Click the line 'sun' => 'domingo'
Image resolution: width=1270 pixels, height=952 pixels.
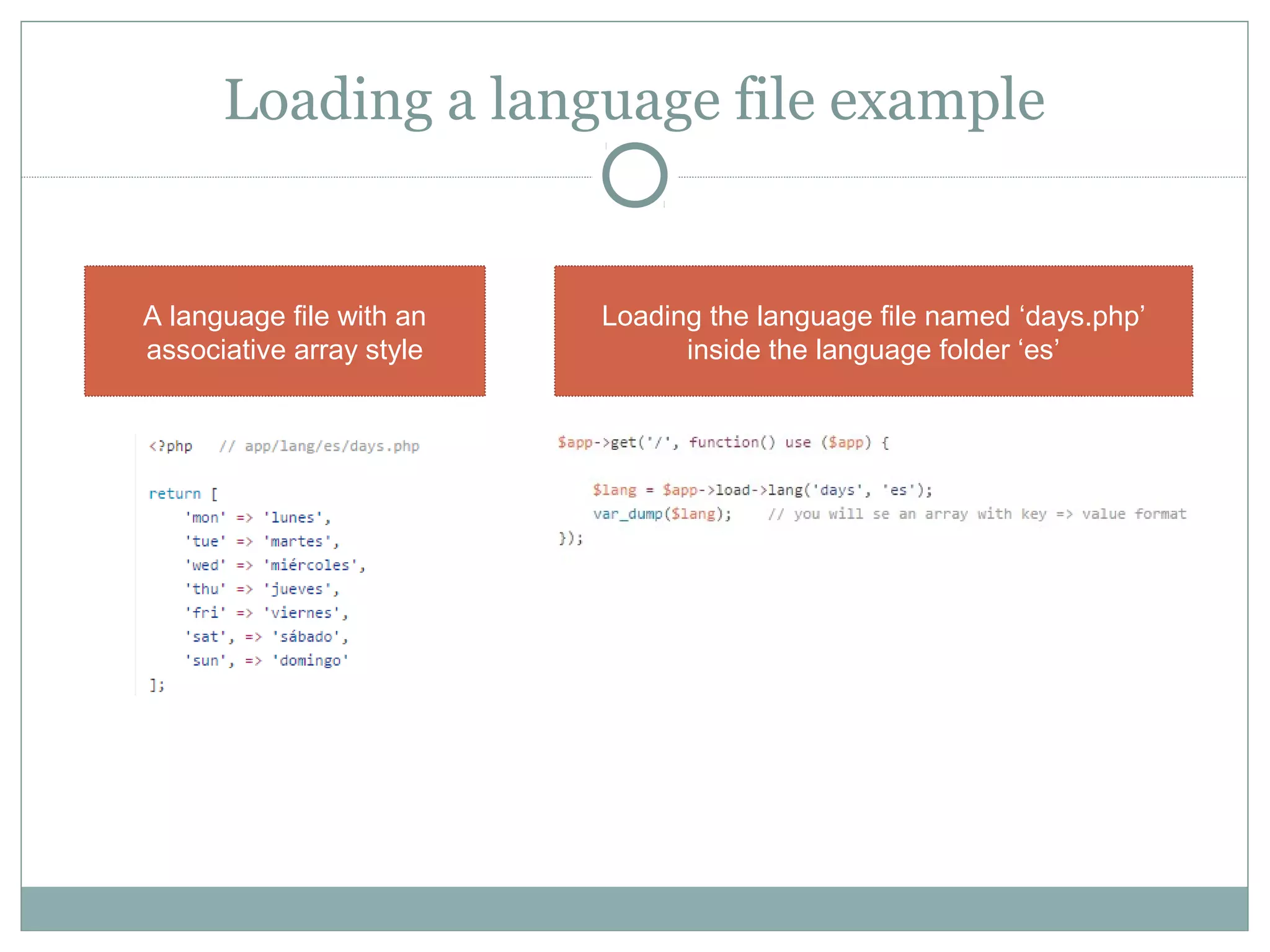tap(267, 661)
